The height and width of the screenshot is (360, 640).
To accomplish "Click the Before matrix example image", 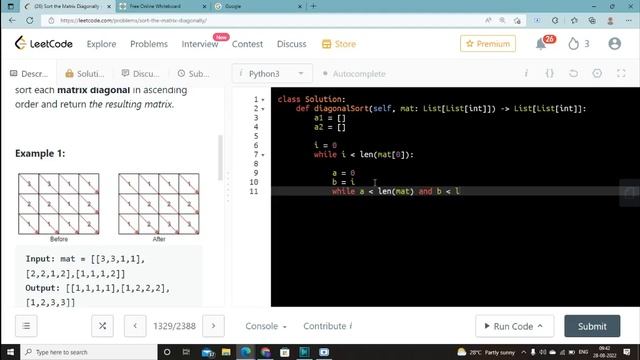I will (59, 204).
